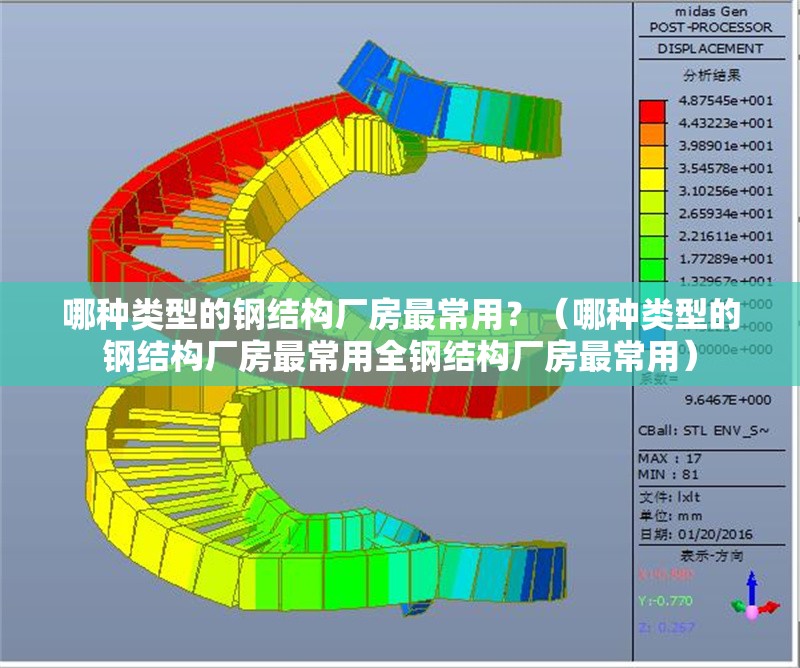The width and height of the screenshot is (800, 668).
Task: Click the pink axis origin sphere
Action: click(x=751, y=613)
